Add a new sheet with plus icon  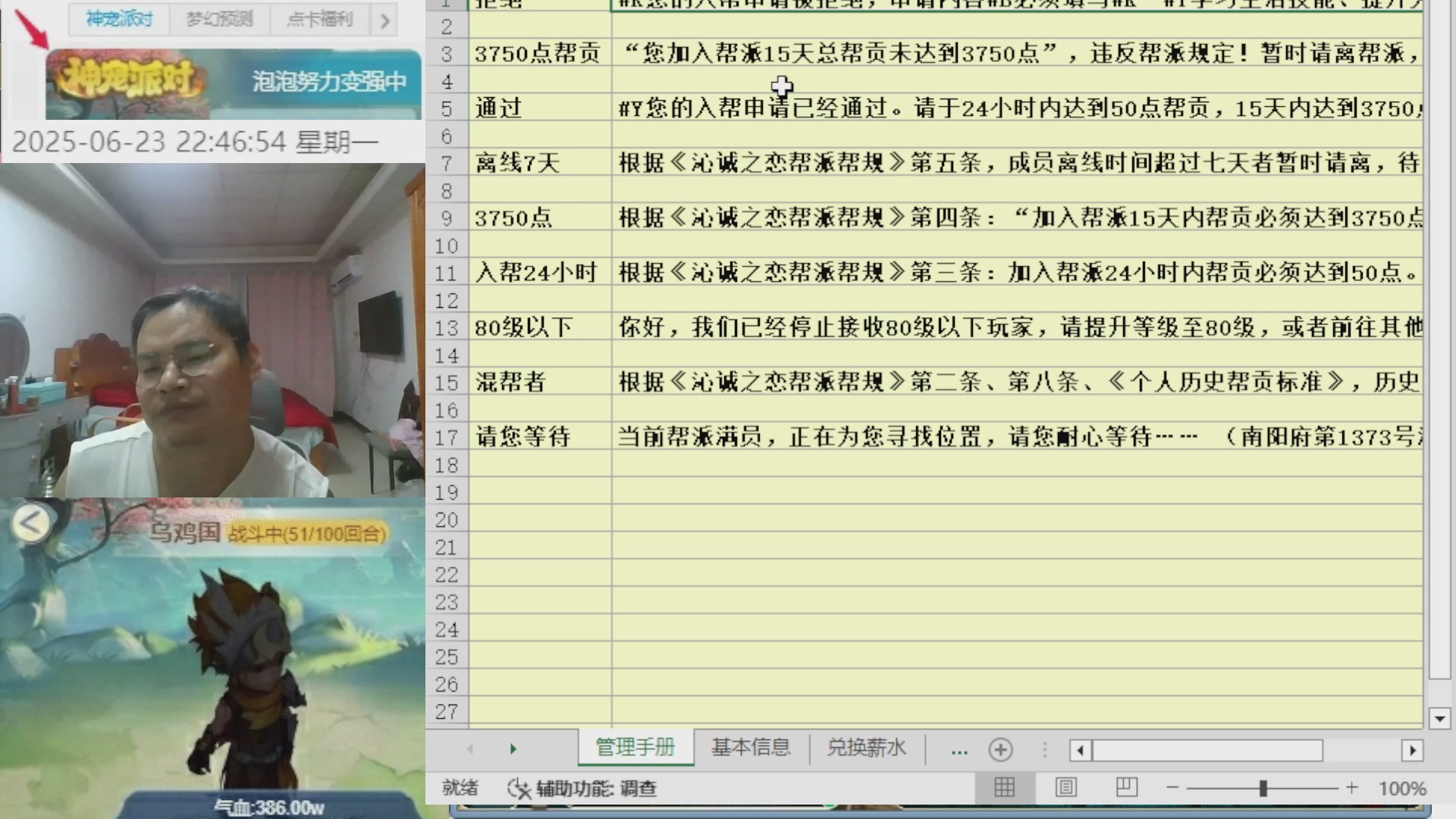[1000, 750]
